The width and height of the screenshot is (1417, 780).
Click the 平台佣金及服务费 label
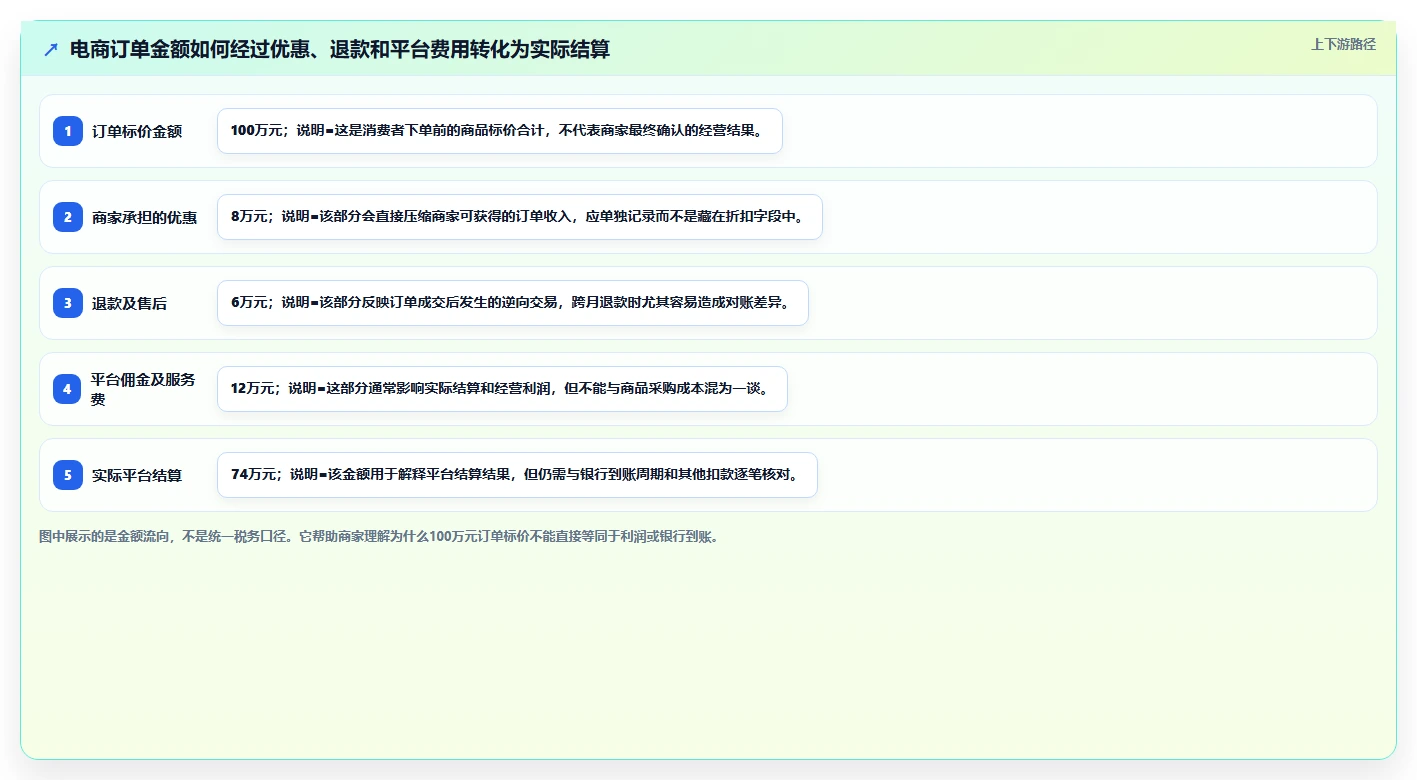click(x=144, y=389)
